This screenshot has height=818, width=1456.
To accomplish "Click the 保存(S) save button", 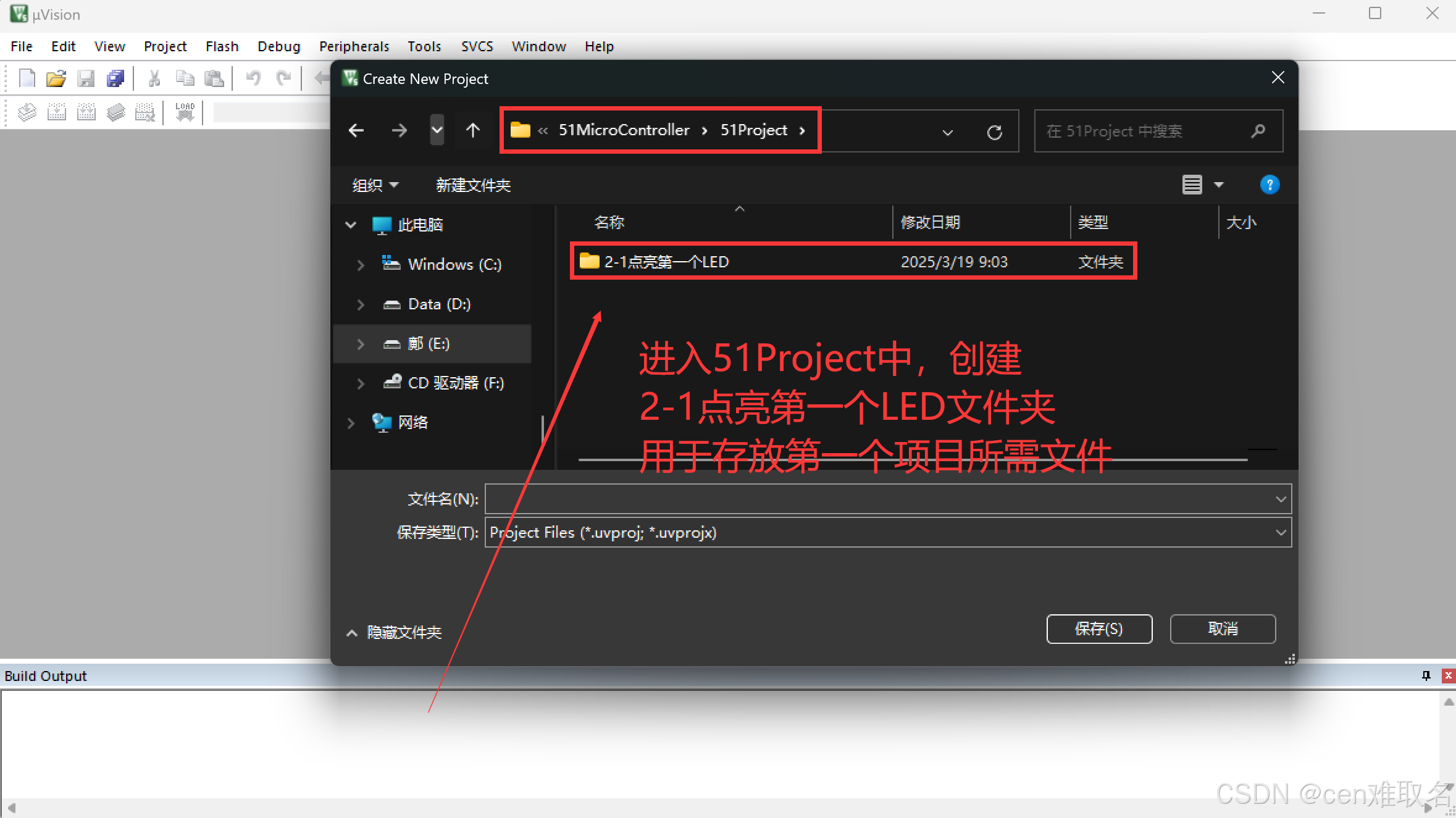I will pos(1098,628).
